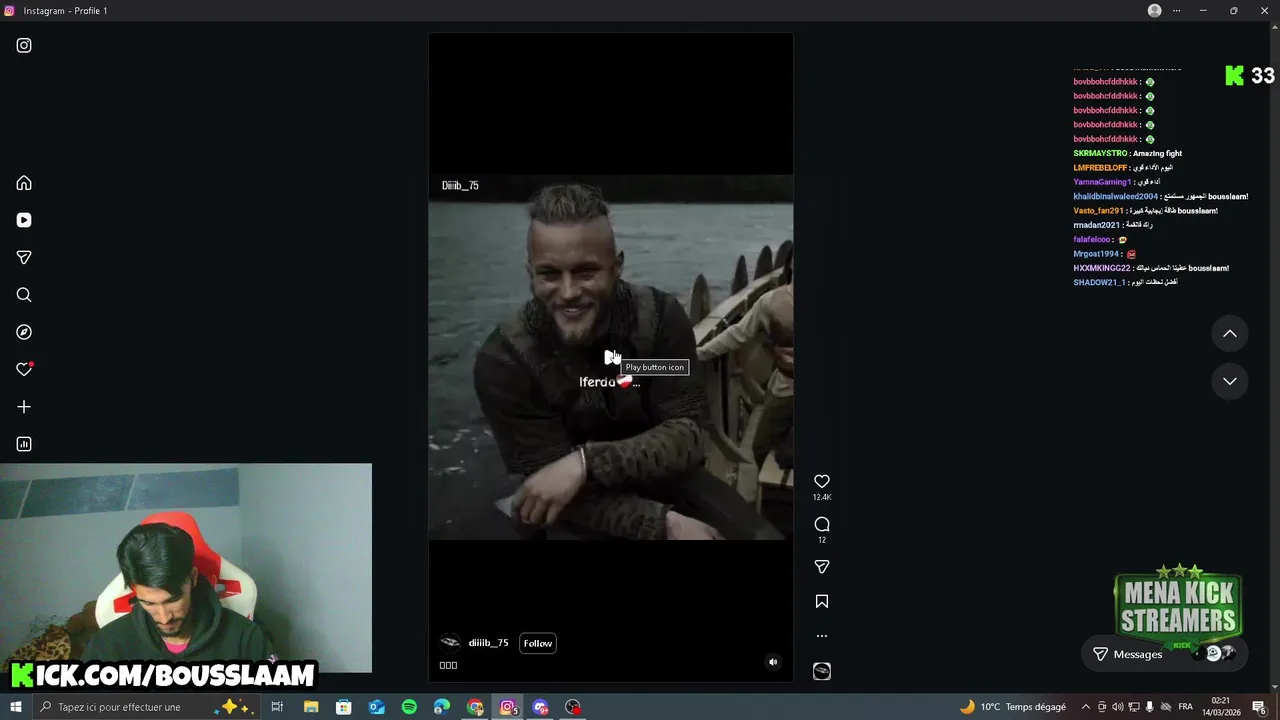Open the Windows notification center icon
Image resolution: width=1280 pixels, height=720 pixels.
click(x=1259, y=707)
